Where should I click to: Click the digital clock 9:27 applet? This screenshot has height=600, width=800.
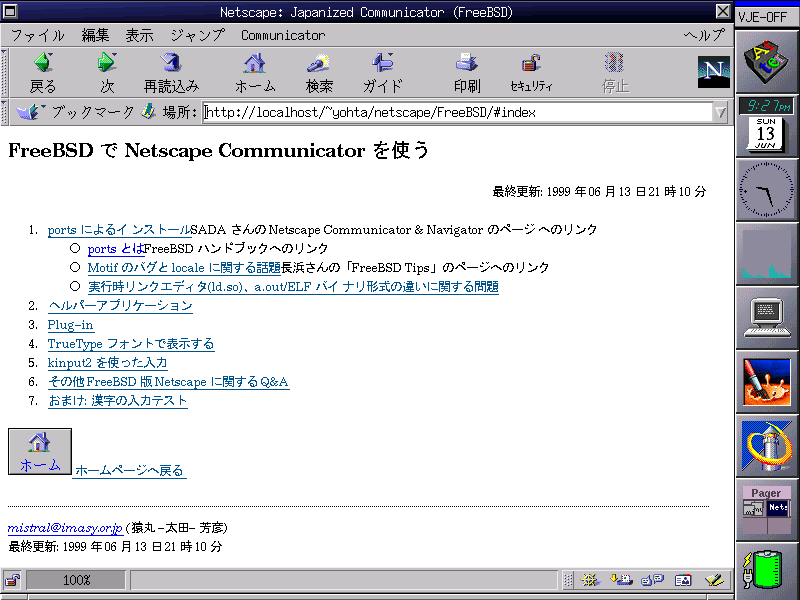[x=766, y=106]
